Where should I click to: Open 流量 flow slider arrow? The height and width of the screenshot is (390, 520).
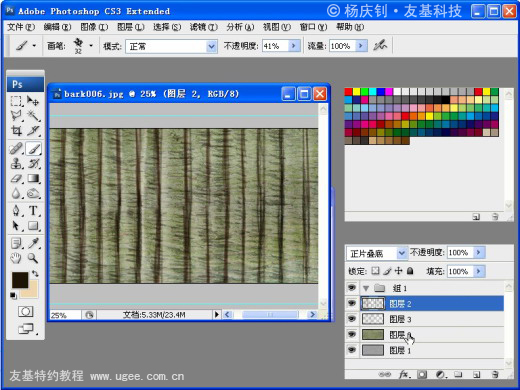coord(361,45)
